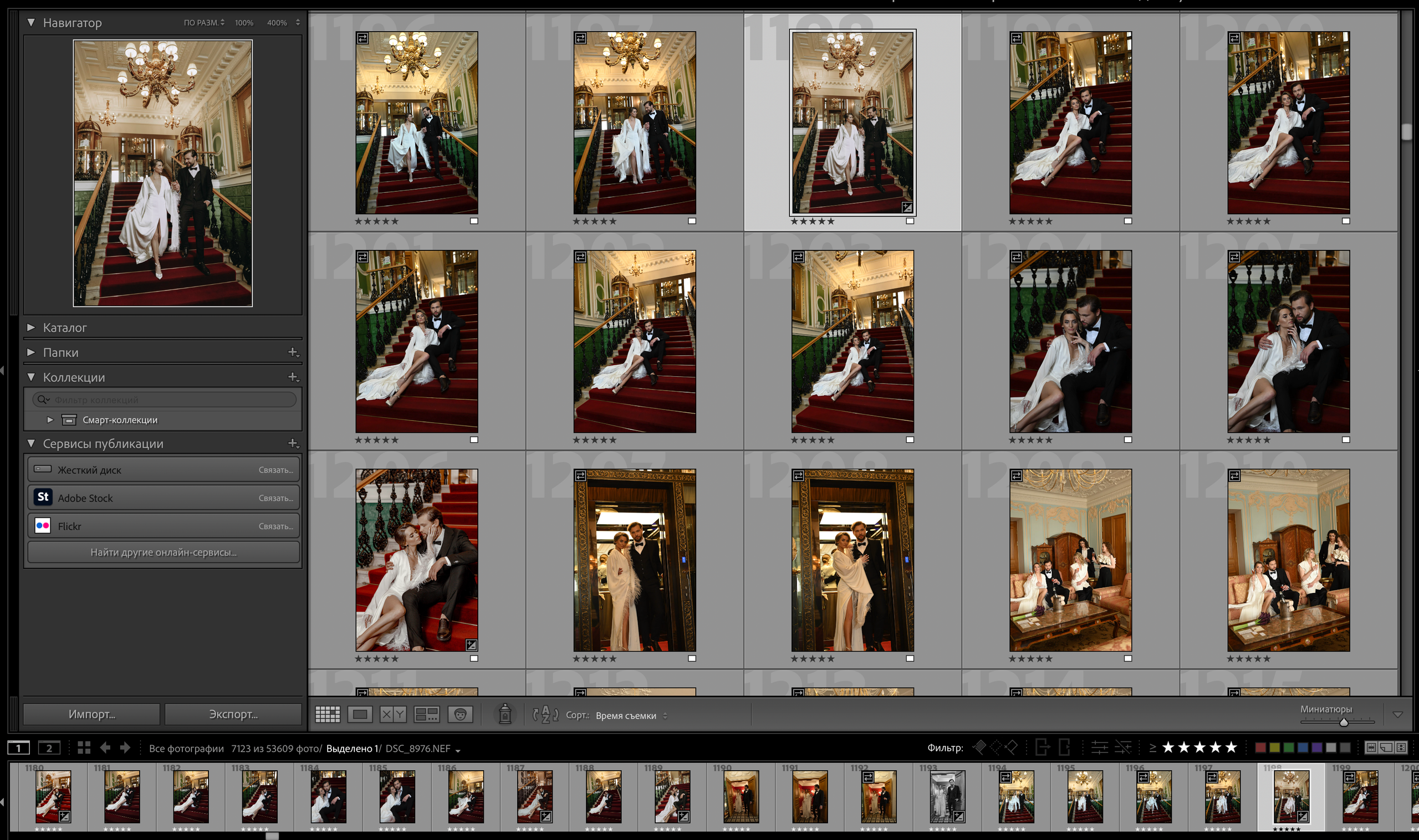
Task: Go forward with the right arrow in filmstrip bar
Action: click(125, 747)
